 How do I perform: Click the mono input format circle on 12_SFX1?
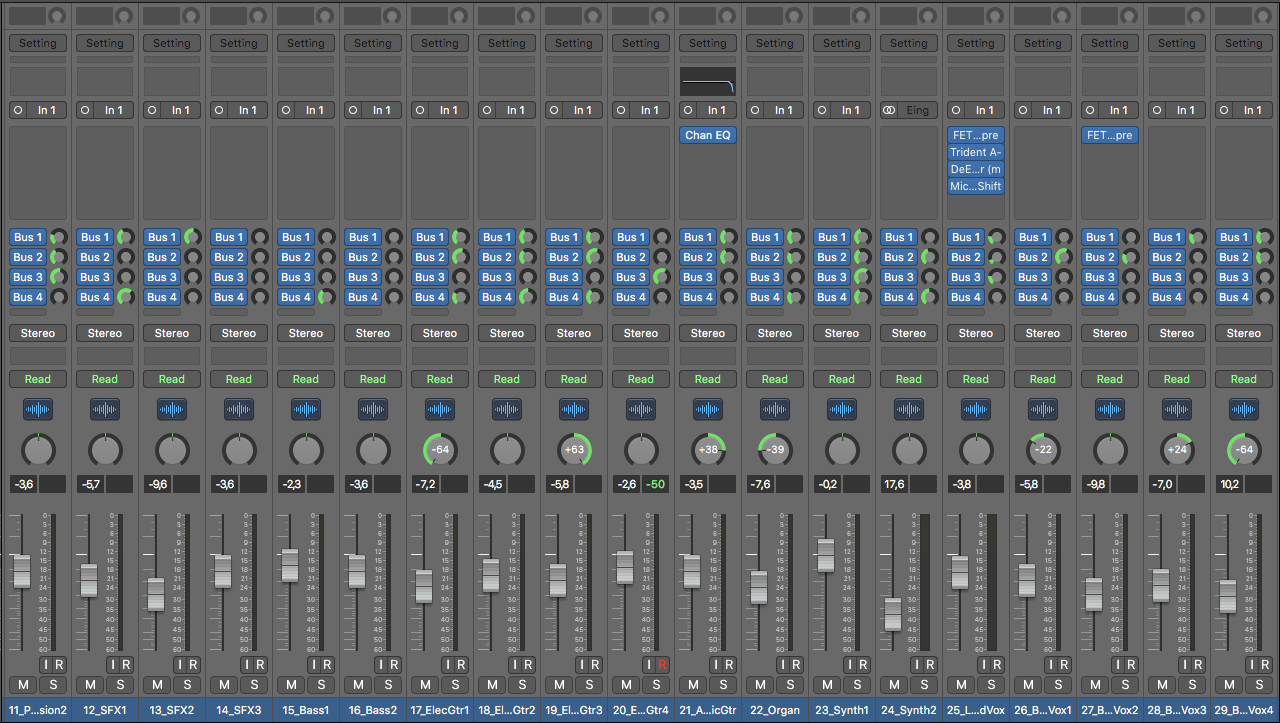click(x=86, y=110)
